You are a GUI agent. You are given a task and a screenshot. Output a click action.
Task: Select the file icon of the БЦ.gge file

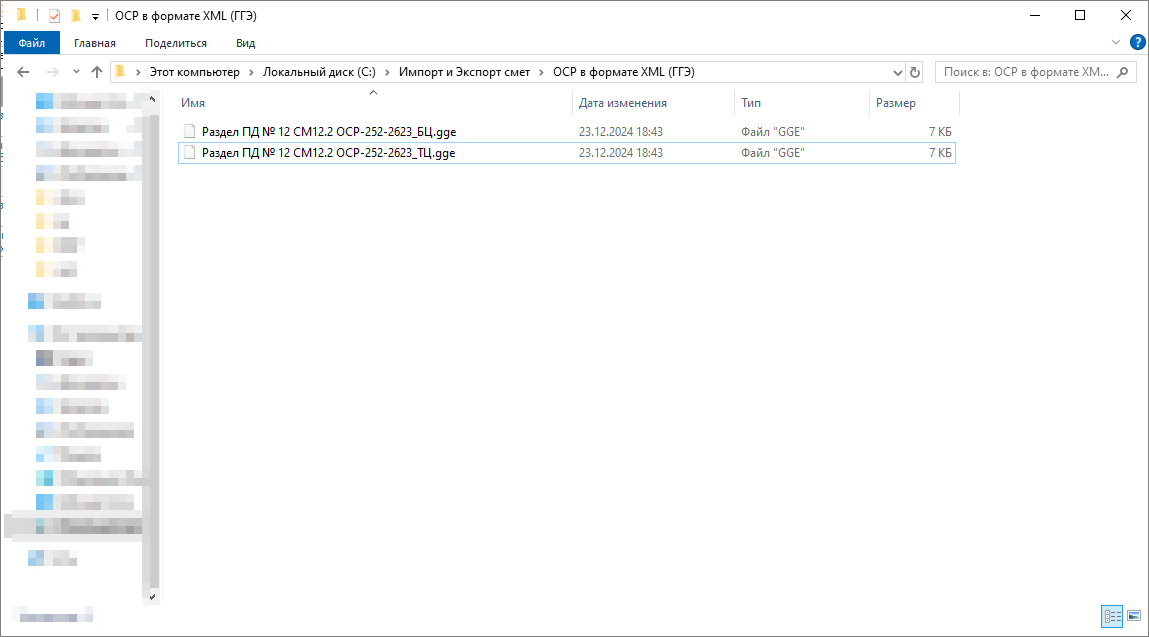(x=190, y=131)
